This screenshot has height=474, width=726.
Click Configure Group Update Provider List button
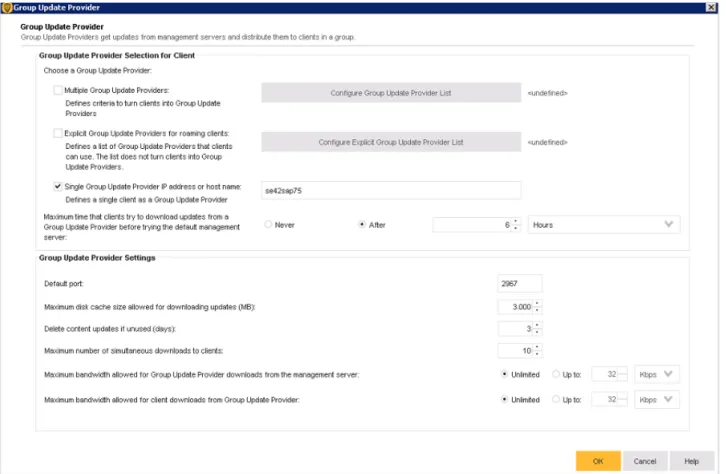[391, 93]
